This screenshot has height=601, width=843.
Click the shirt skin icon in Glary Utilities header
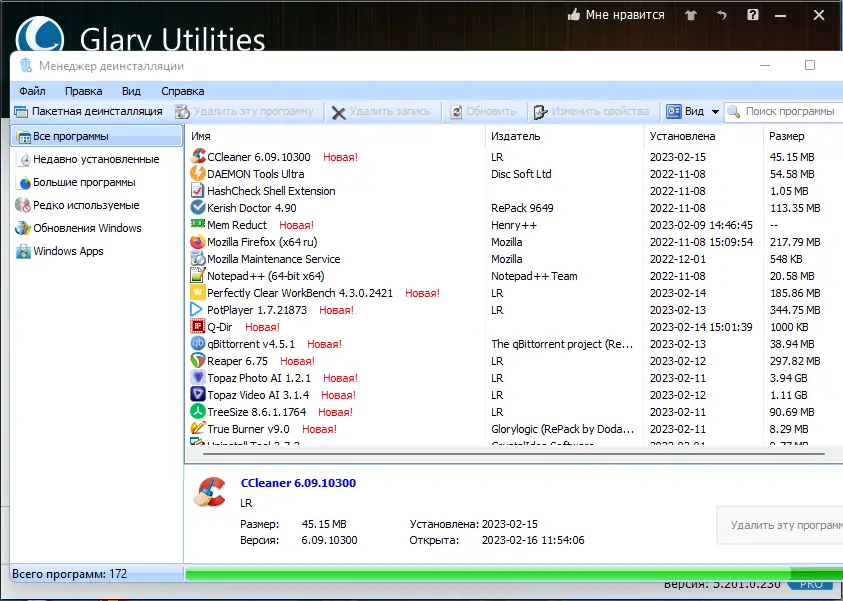[691, 15]
